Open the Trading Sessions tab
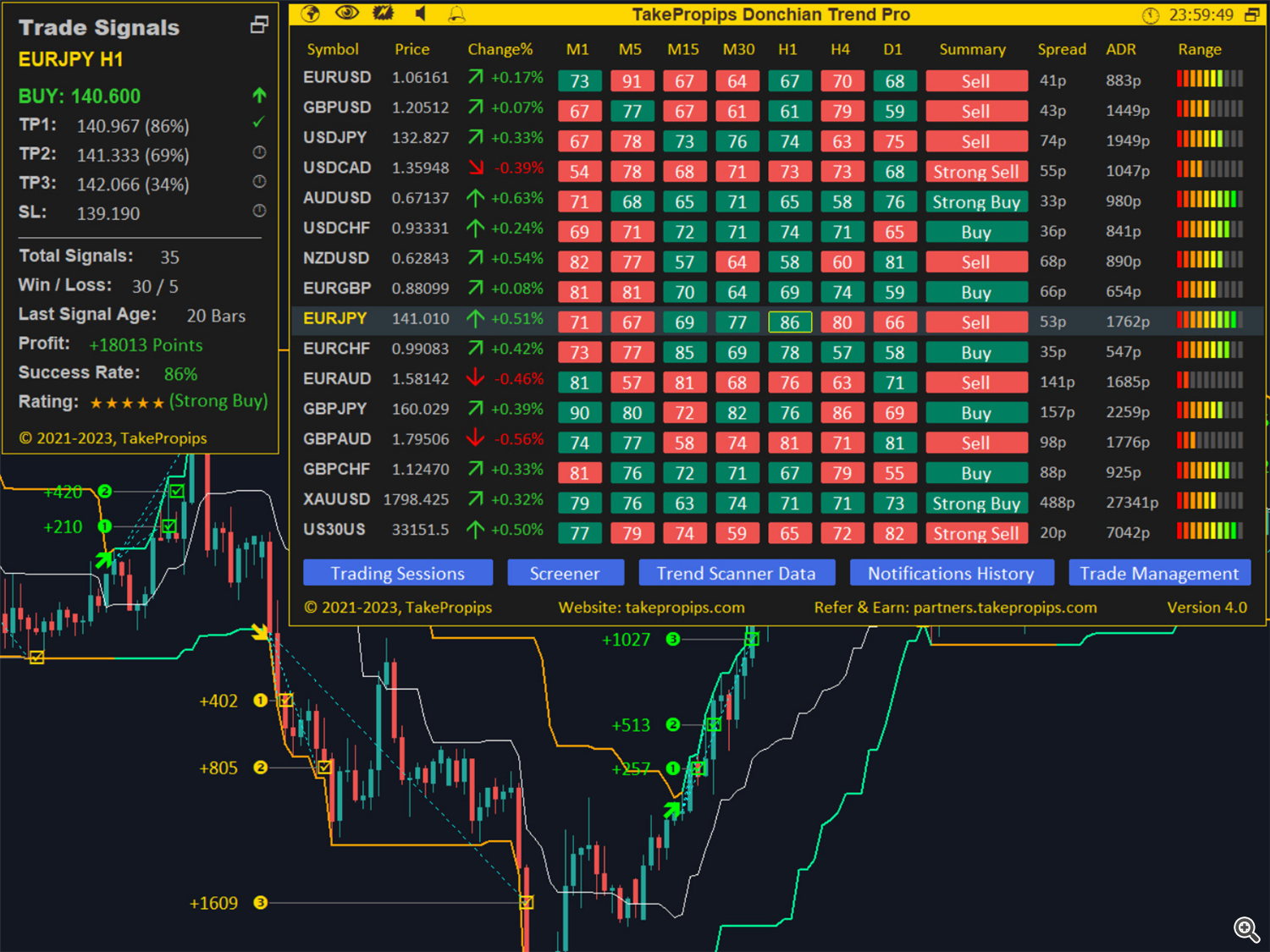 pyautogui.click(x=397, y=573)
